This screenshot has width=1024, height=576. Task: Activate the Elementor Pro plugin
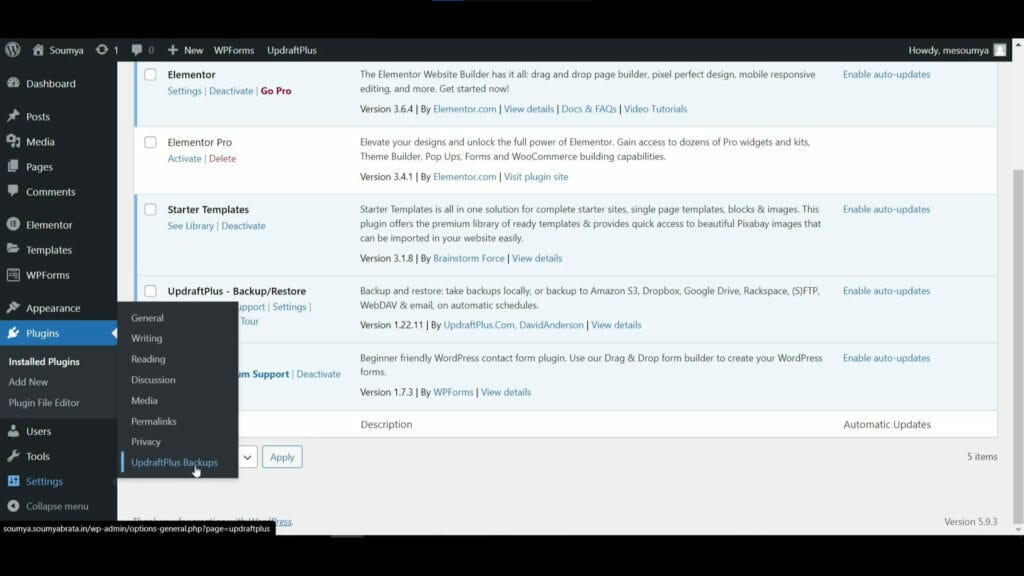point(184,159)
